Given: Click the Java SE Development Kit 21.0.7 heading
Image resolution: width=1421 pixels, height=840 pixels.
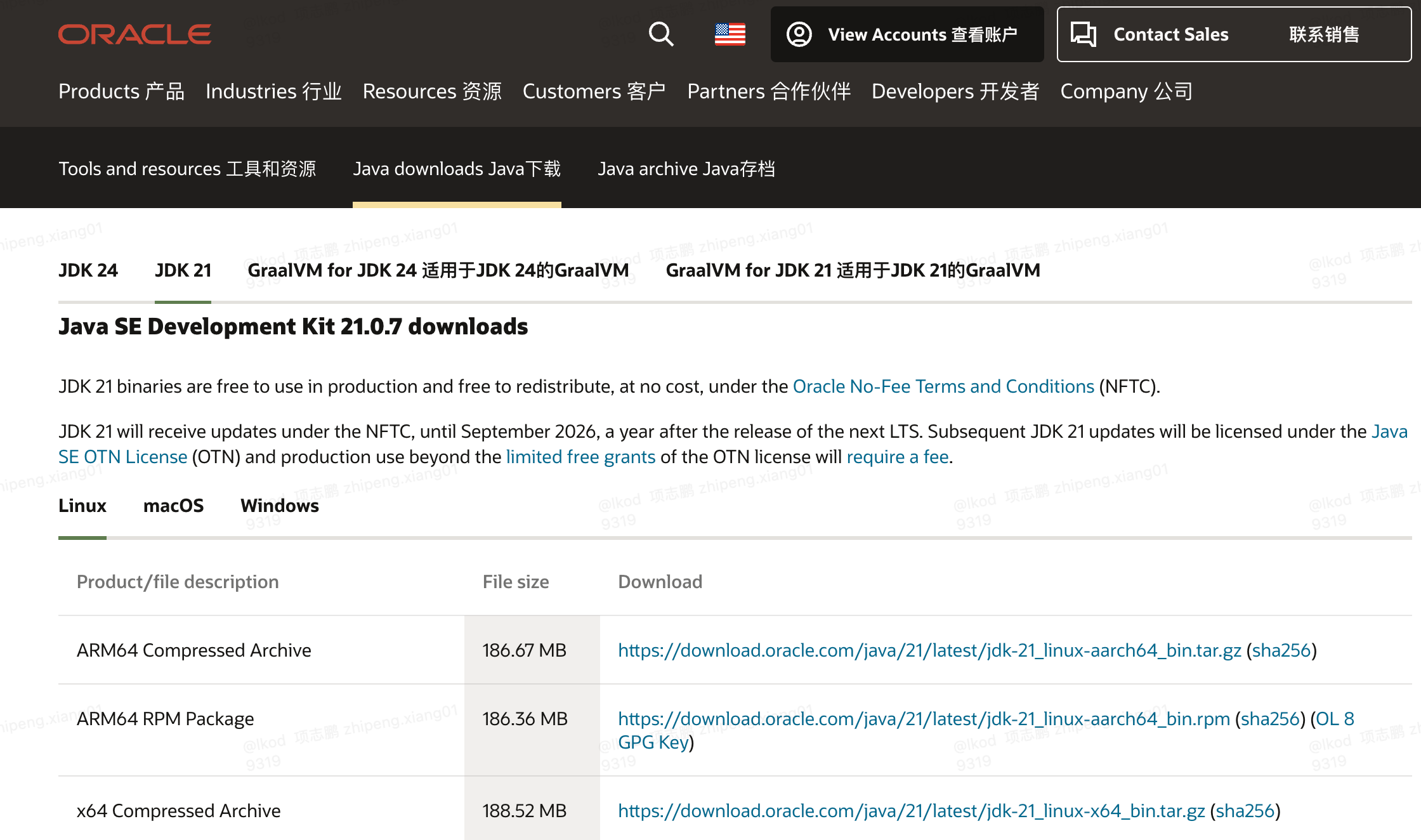Looking at the screenshot, I should coord(293,327).
